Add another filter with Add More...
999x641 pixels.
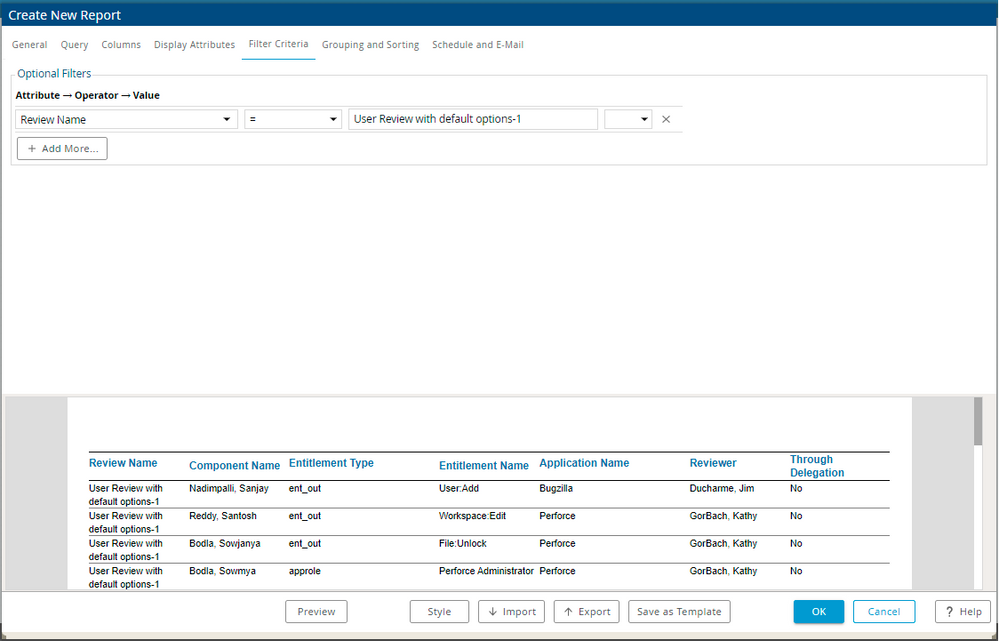[62, 148]
